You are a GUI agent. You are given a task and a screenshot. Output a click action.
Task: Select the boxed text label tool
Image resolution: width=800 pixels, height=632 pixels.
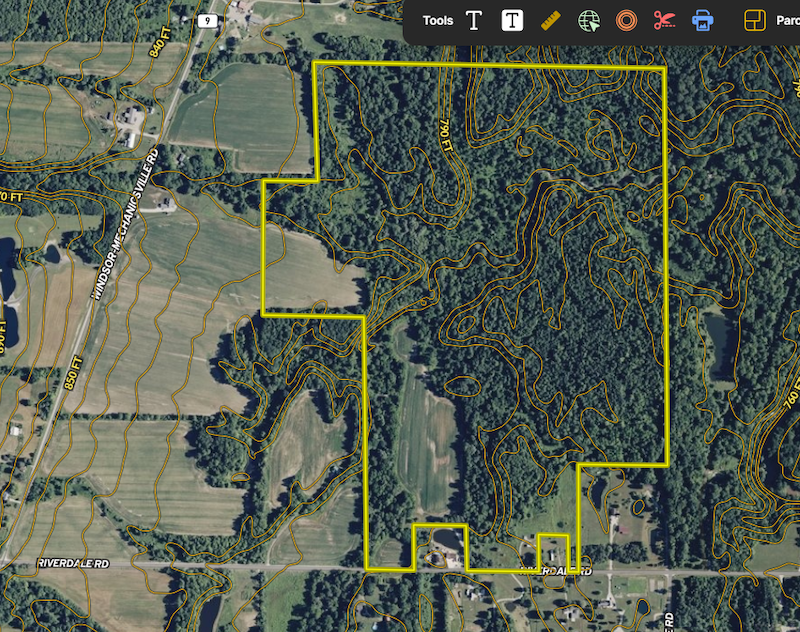point(513,20)
